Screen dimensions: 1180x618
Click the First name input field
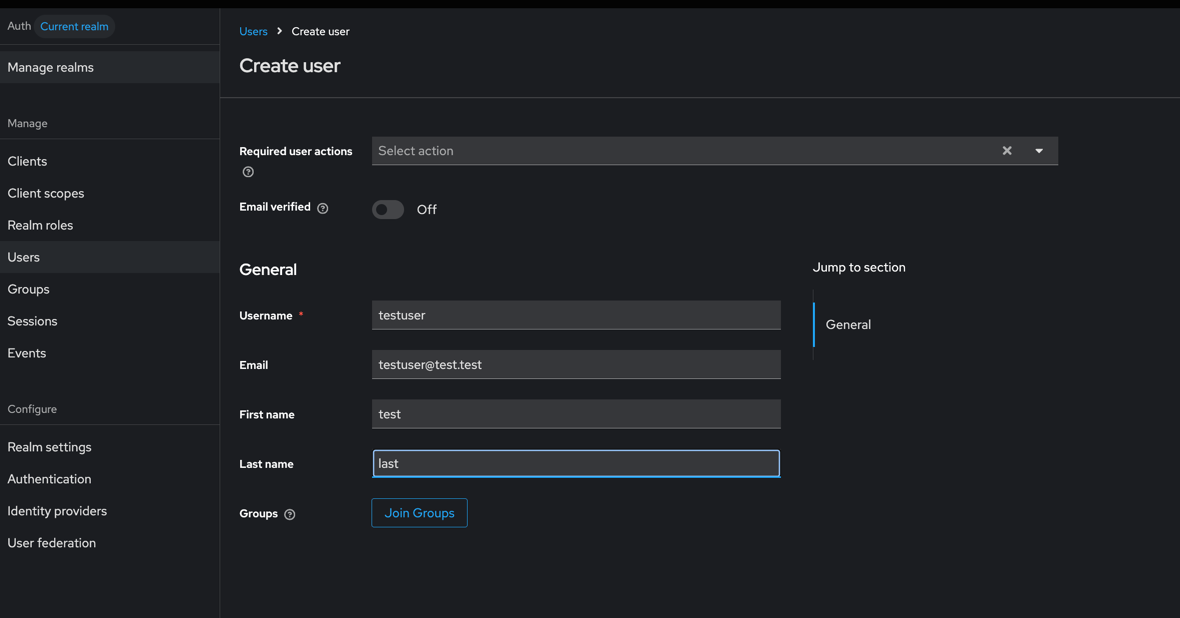(x=576, y=414)
